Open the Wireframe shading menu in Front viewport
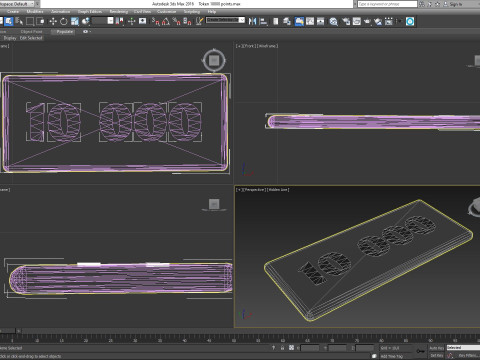The image size is (480, 360). [268, 46]
